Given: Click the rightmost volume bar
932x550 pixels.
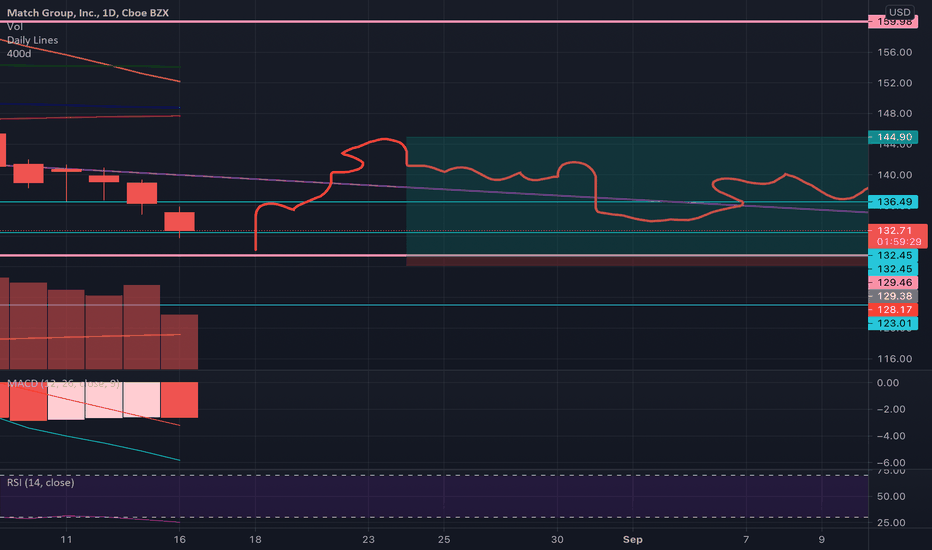Looking at the screenshot, I should (x=180, y=342).
